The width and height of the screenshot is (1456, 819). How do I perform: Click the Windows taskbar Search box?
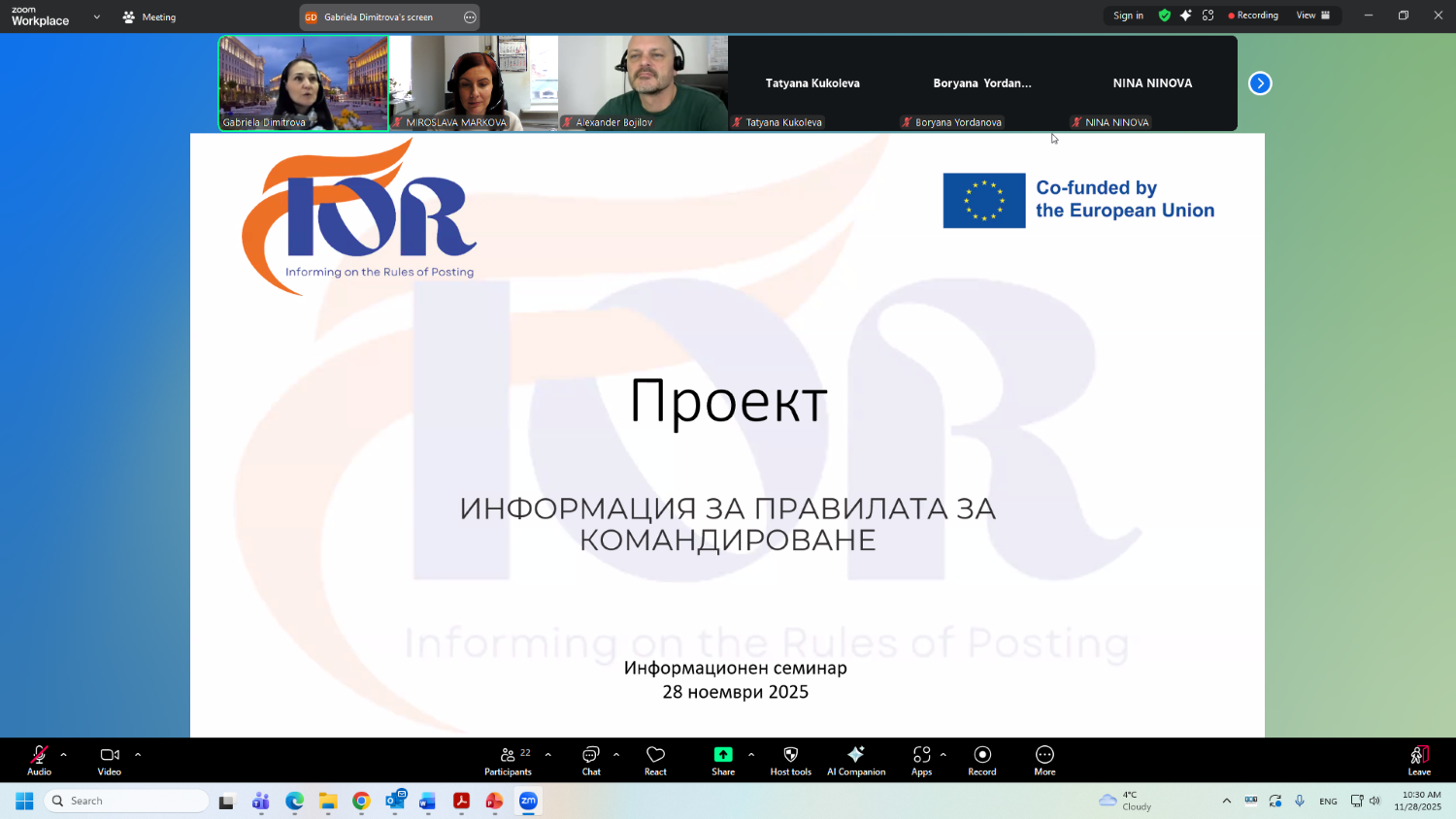click(x=126, y=801)
